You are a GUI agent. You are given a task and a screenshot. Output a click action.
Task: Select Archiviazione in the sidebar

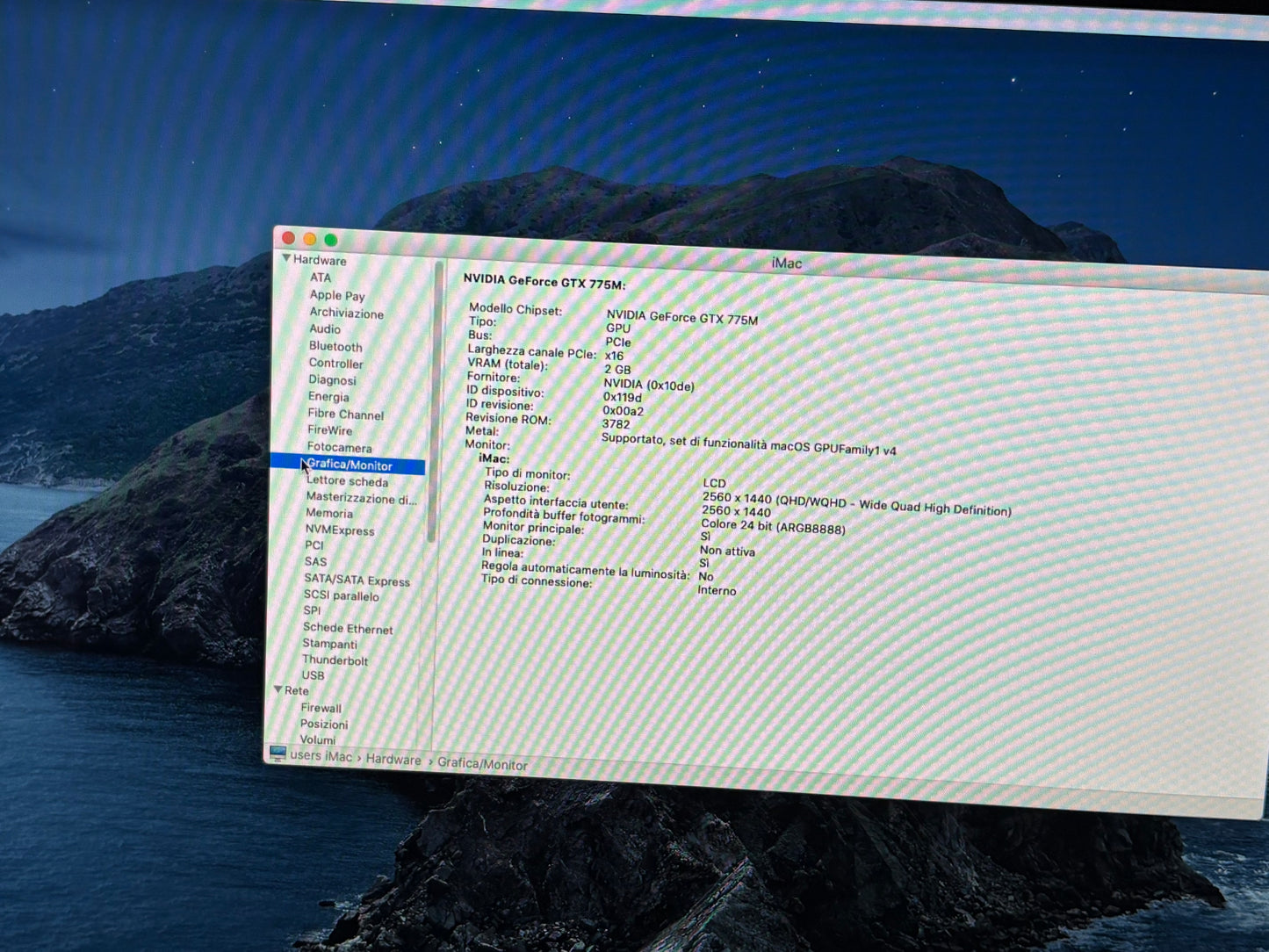346,314
